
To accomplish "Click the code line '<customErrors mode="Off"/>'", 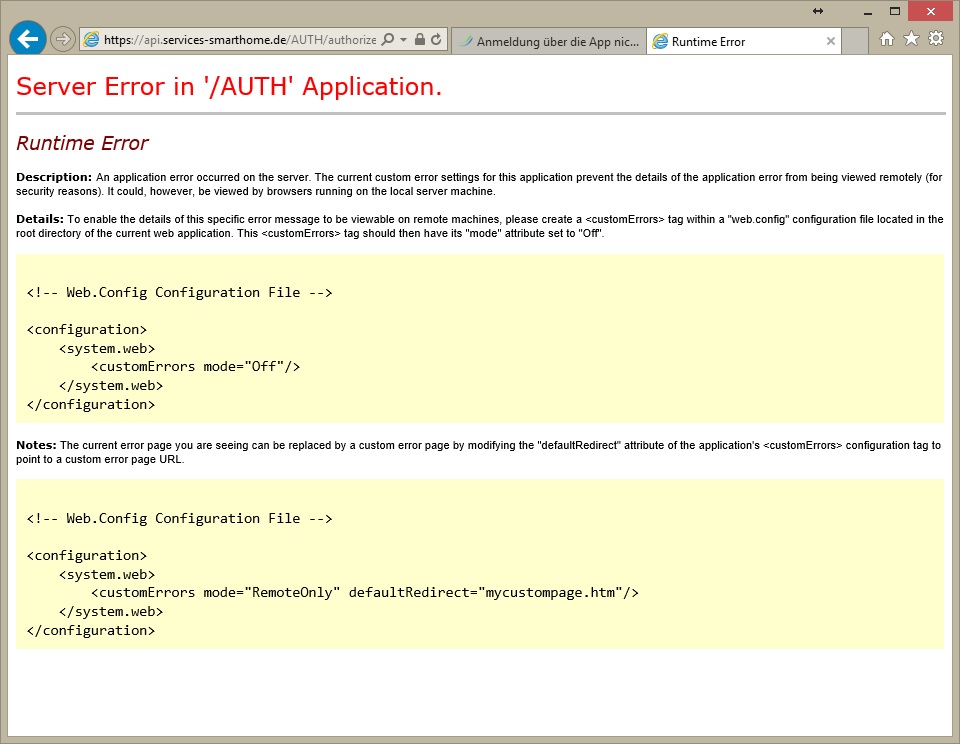I will pyautogui.click(x=195, y=367).
